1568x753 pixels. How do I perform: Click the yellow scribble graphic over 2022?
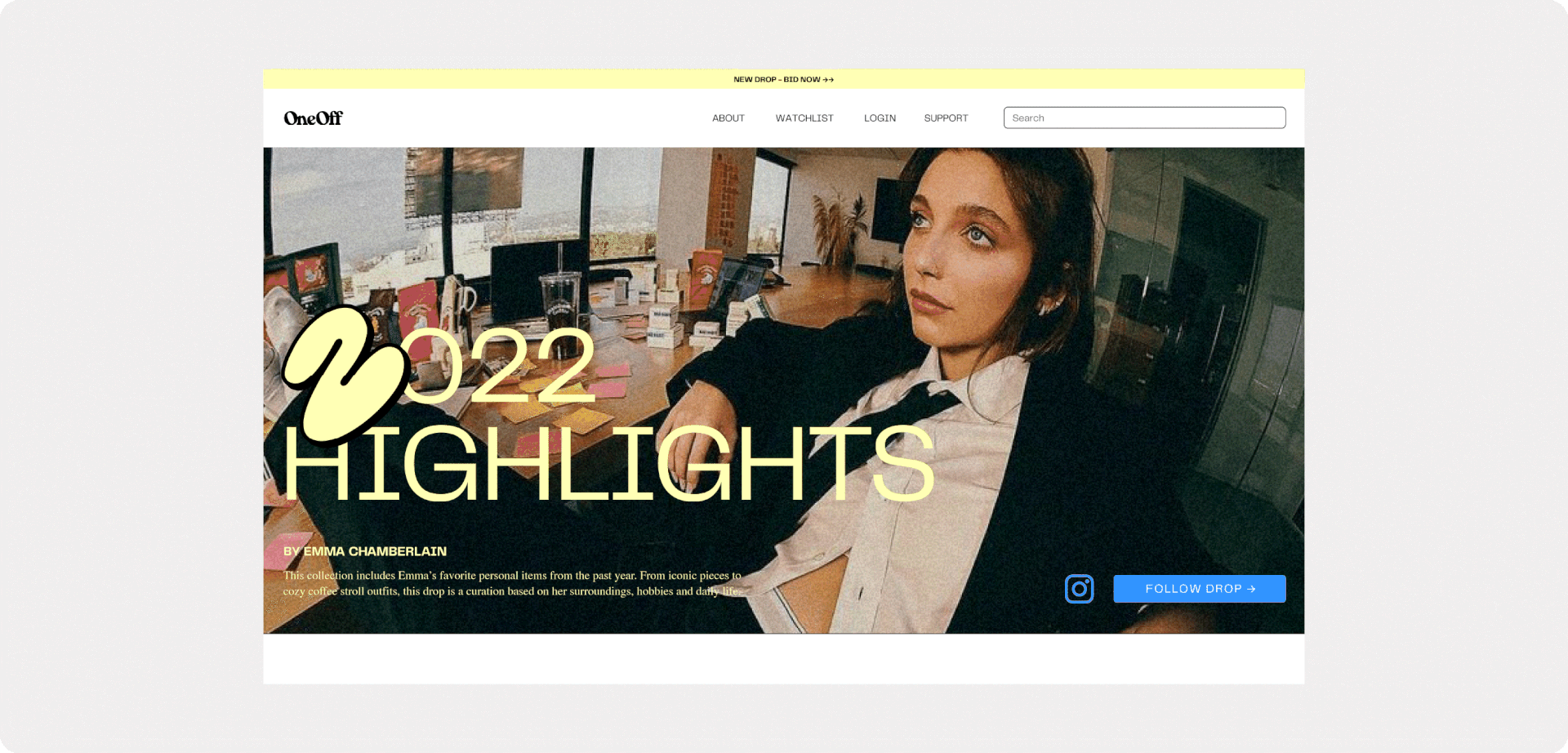(x=345, y=374)
